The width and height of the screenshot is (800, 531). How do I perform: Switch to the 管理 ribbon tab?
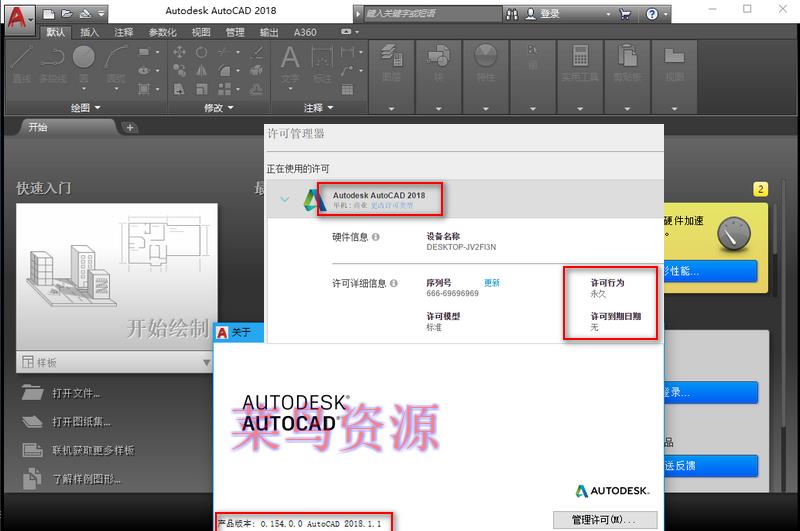point(235,32)
